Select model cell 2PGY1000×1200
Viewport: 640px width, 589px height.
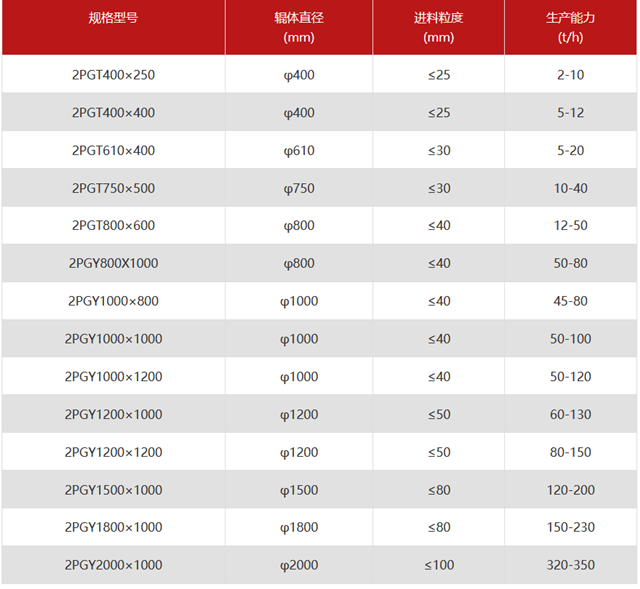(x=113, y=377)
